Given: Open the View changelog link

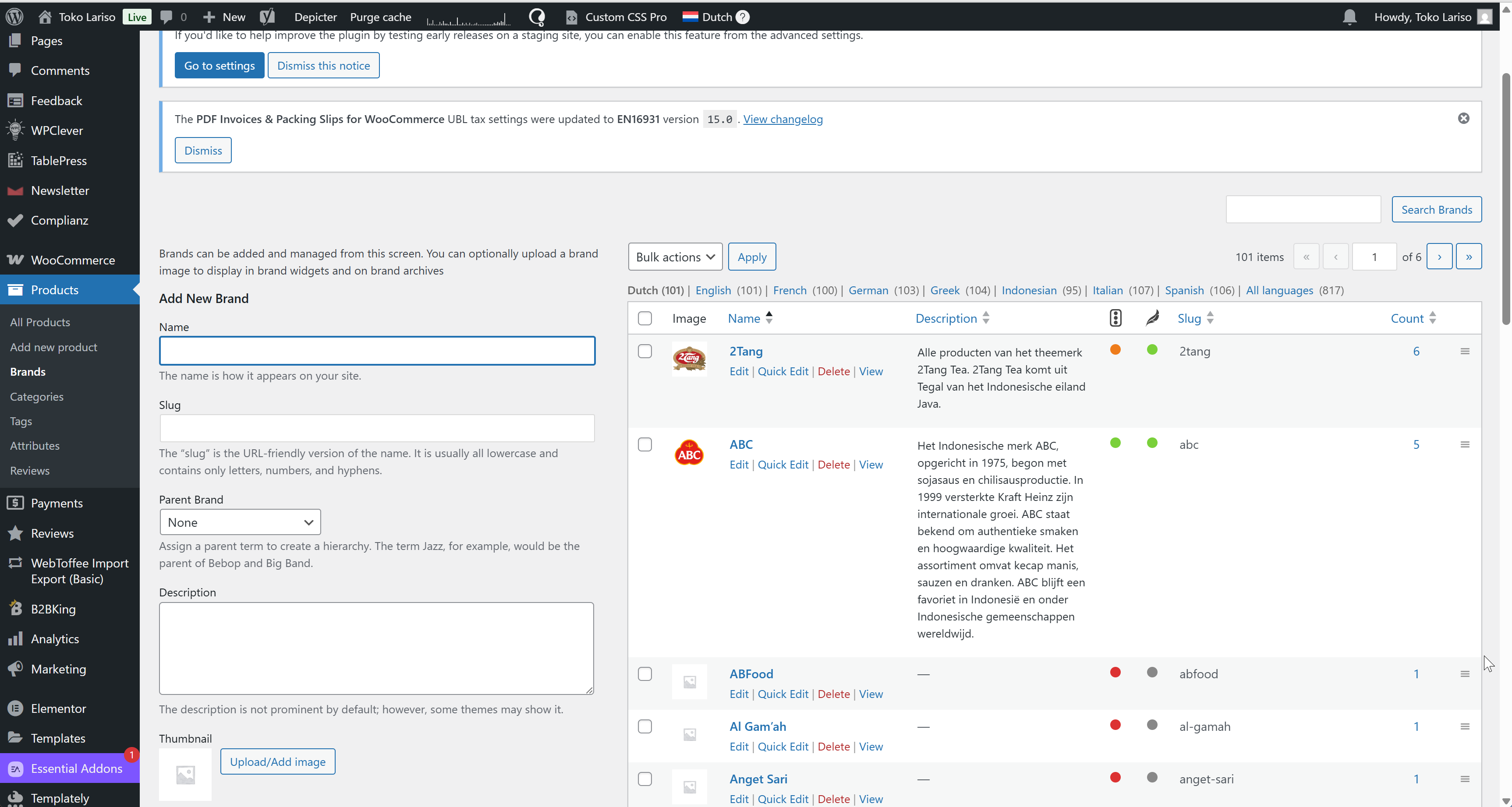Looking at the screenshot, I should [x=783, y=119].
